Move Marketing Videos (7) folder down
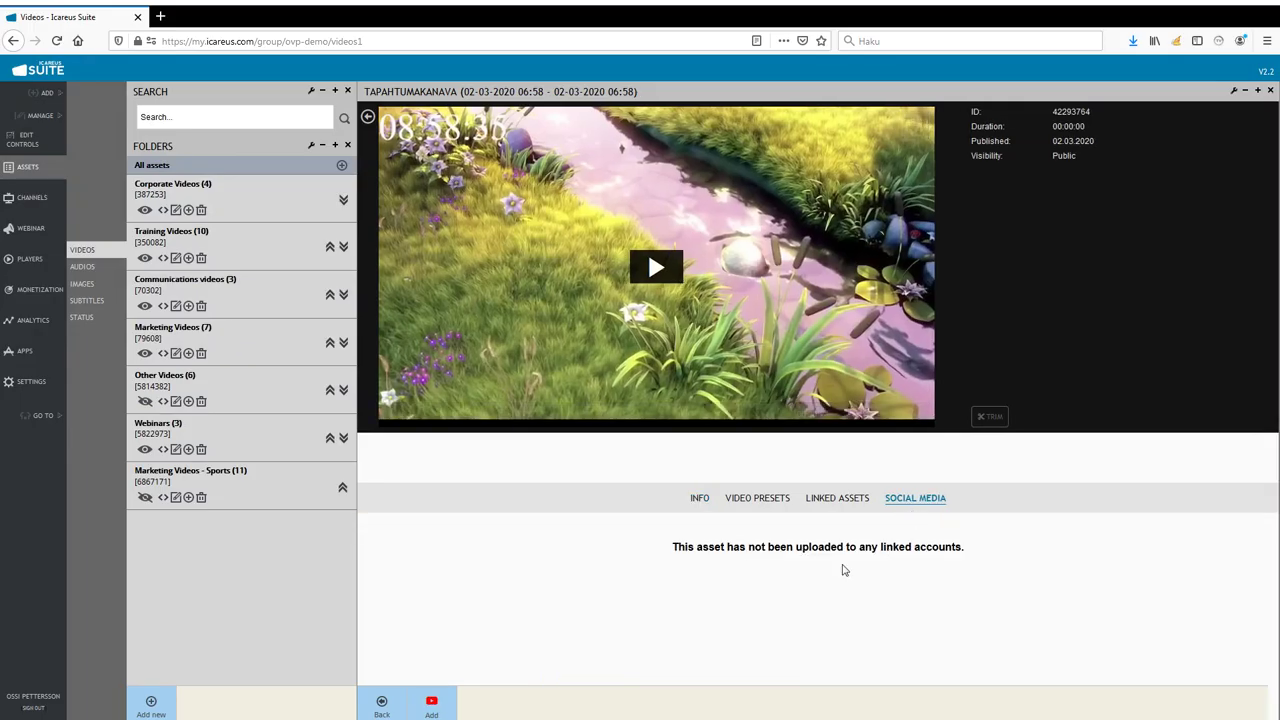Image resolution: width=1280 pixels, height=720 pixels. click(x=343, y=343)
